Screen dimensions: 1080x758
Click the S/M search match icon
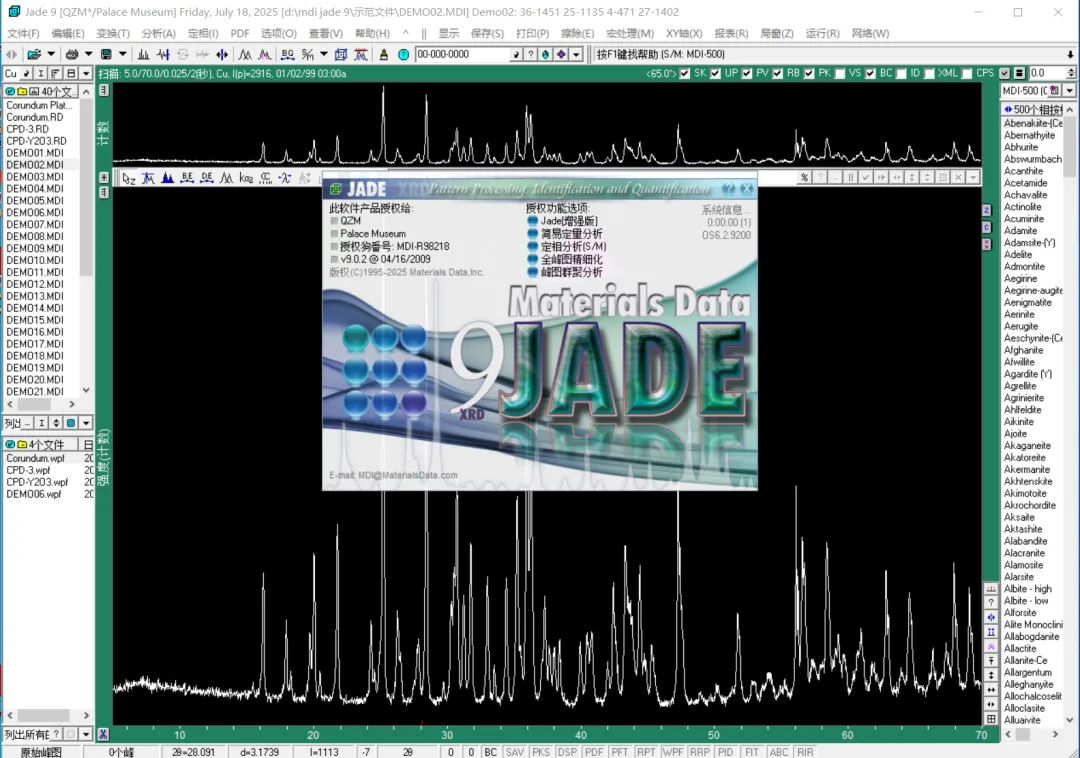point(308,54)
